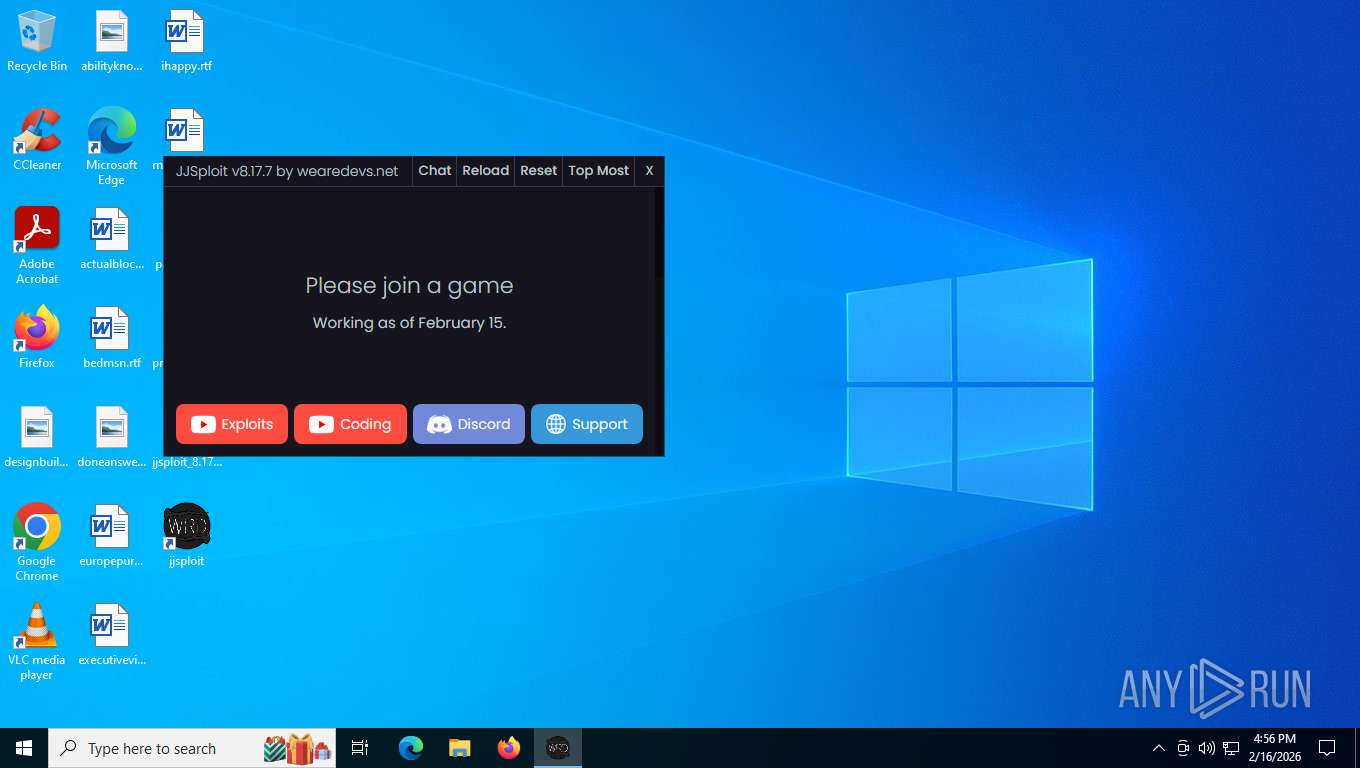This screenshot has height=768, width=1360.
Task: Click 'Working as of February 15.' text
Action: [409, 323]
